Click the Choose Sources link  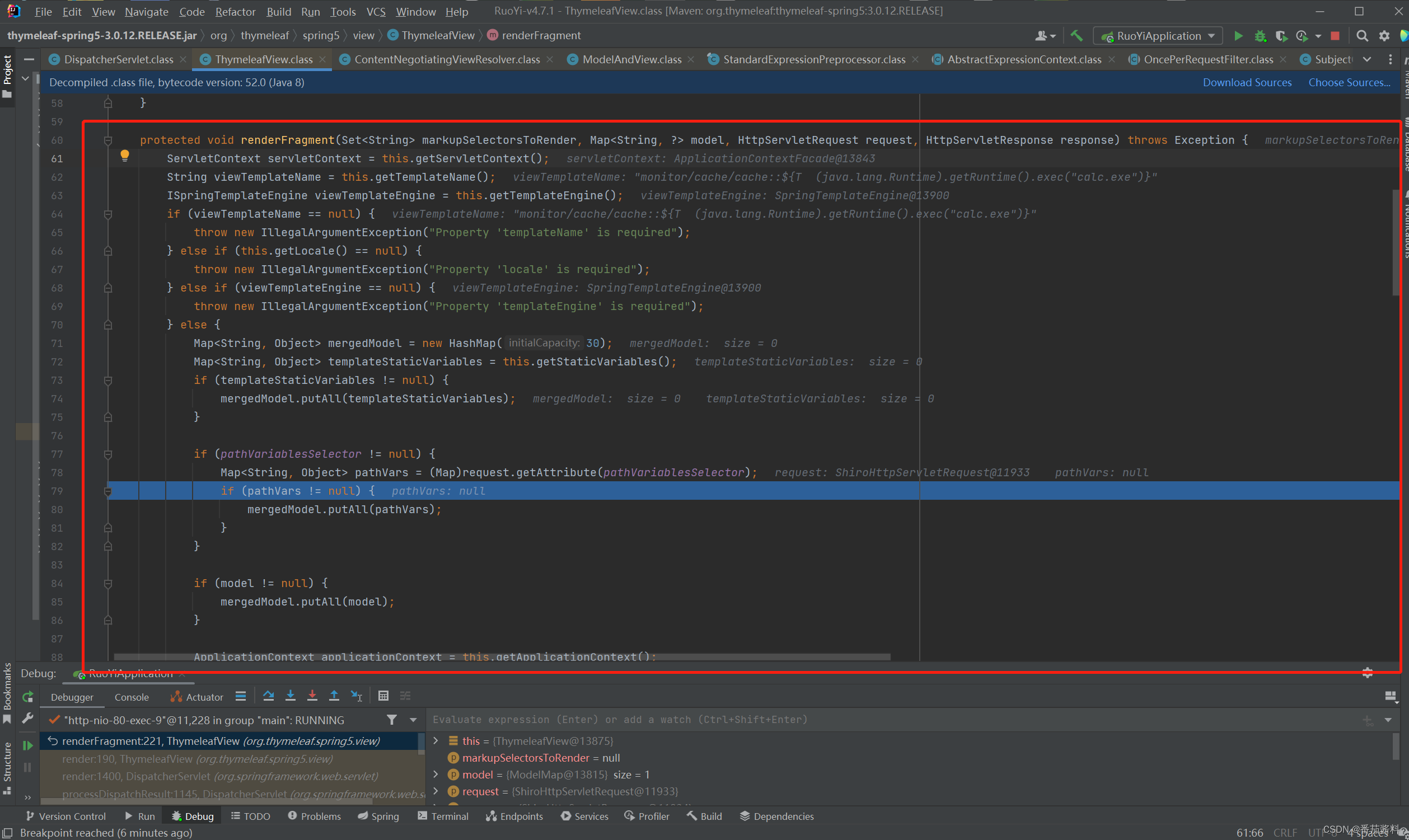click(x=1349, y=82)
